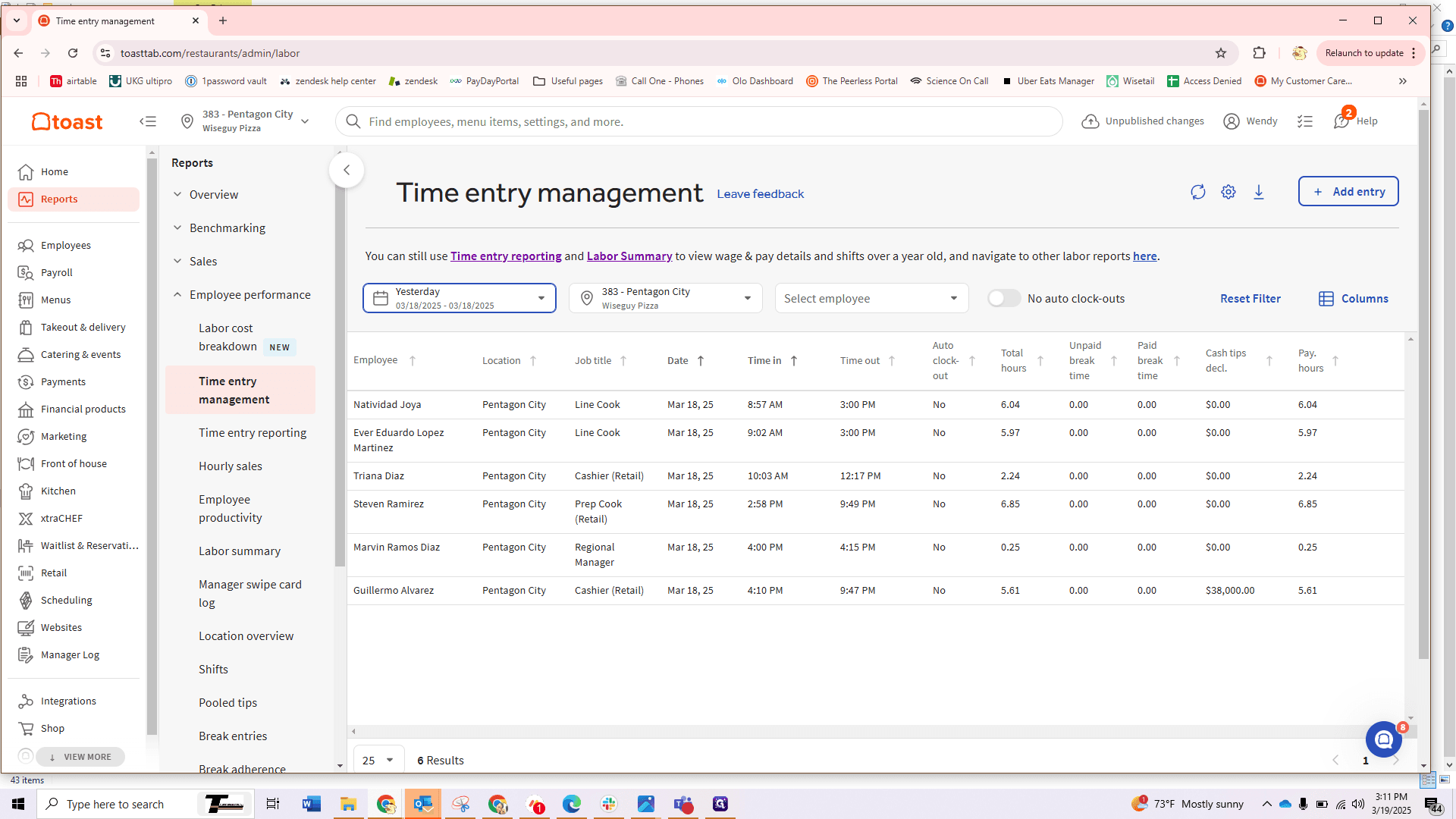
Task: Open the Columns table settings
Action: click(x=1354, y=299)
